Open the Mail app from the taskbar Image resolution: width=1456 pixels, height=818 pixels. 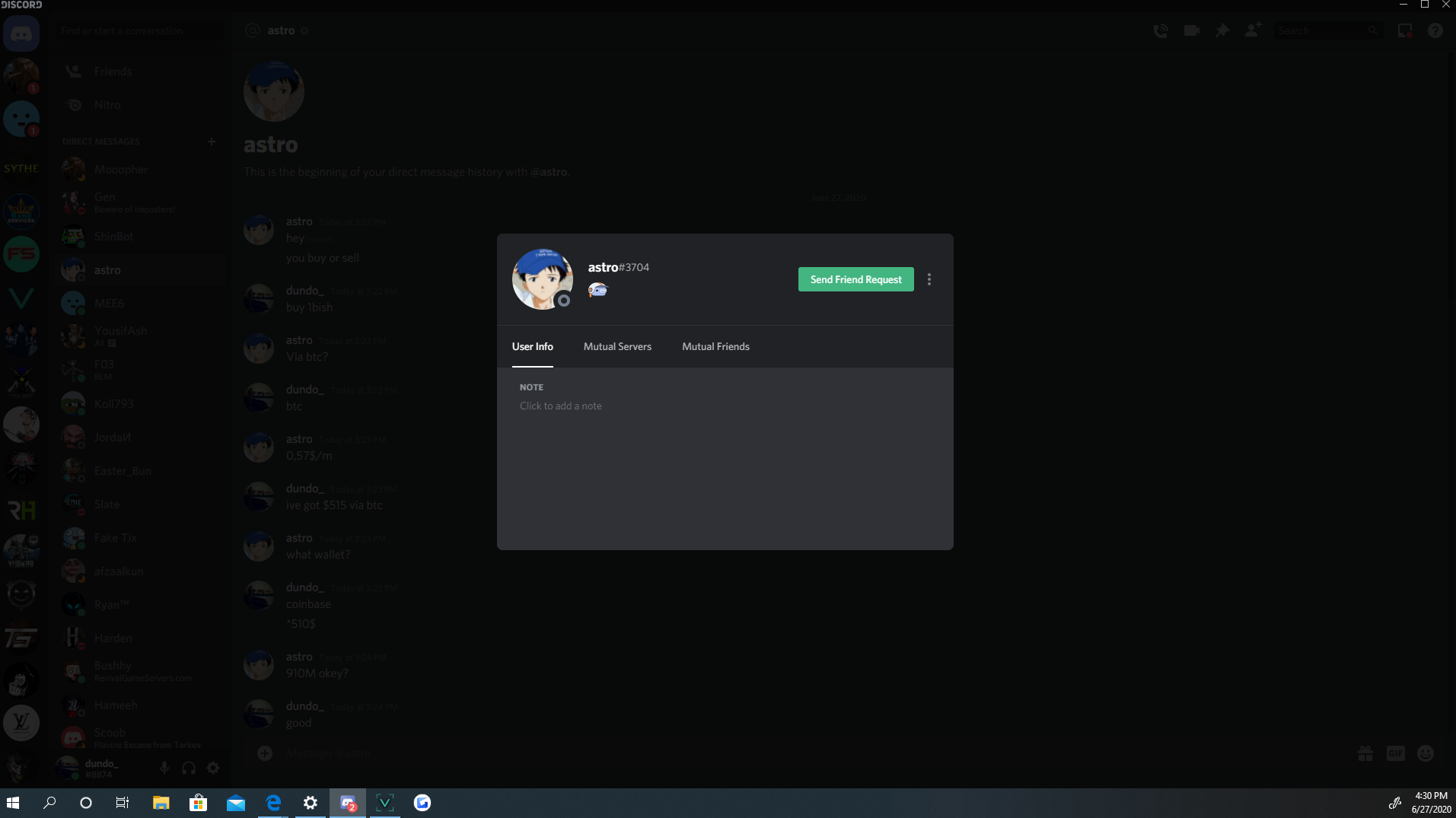236,803
